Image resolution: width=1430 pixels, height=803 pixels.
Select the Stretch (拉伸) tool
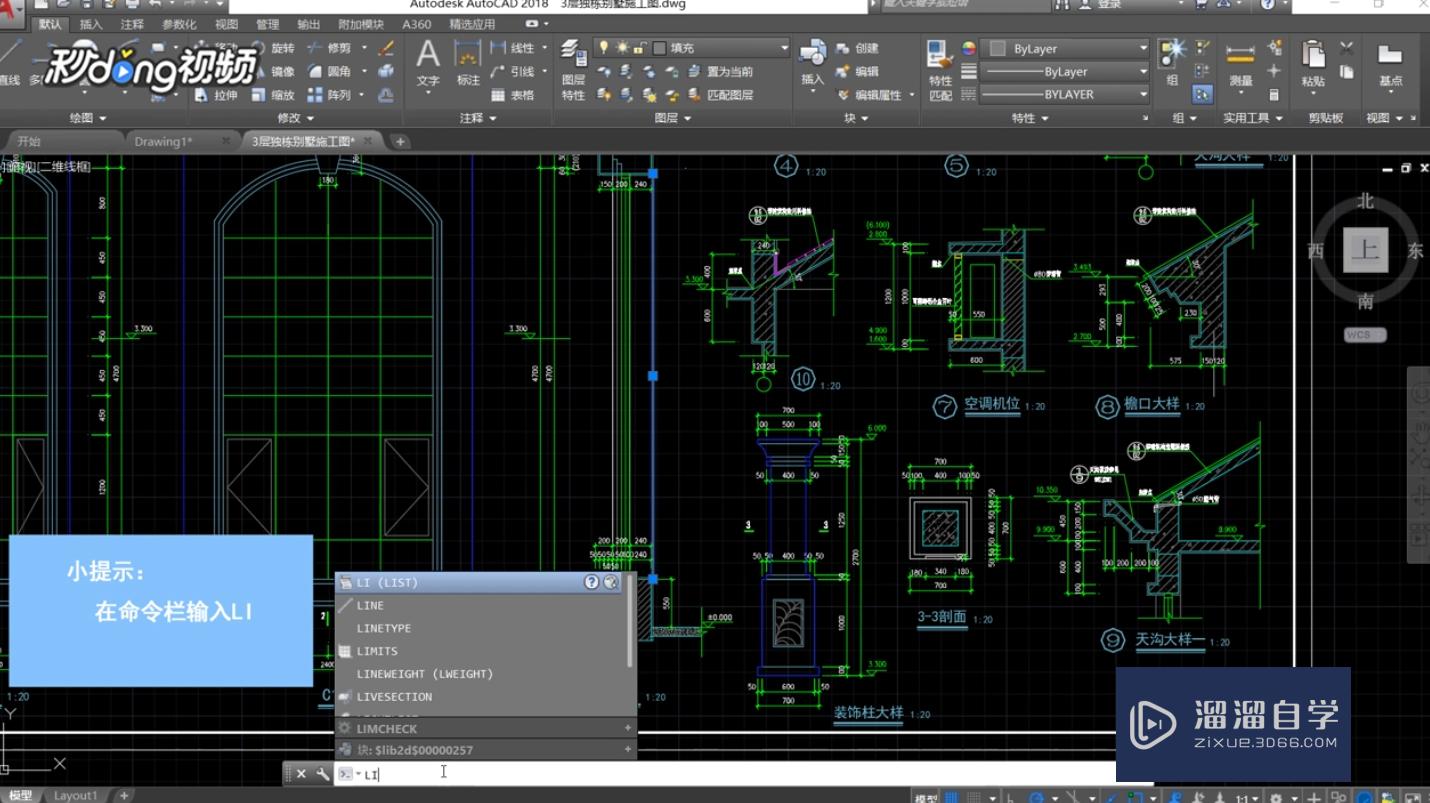[217, 95]
